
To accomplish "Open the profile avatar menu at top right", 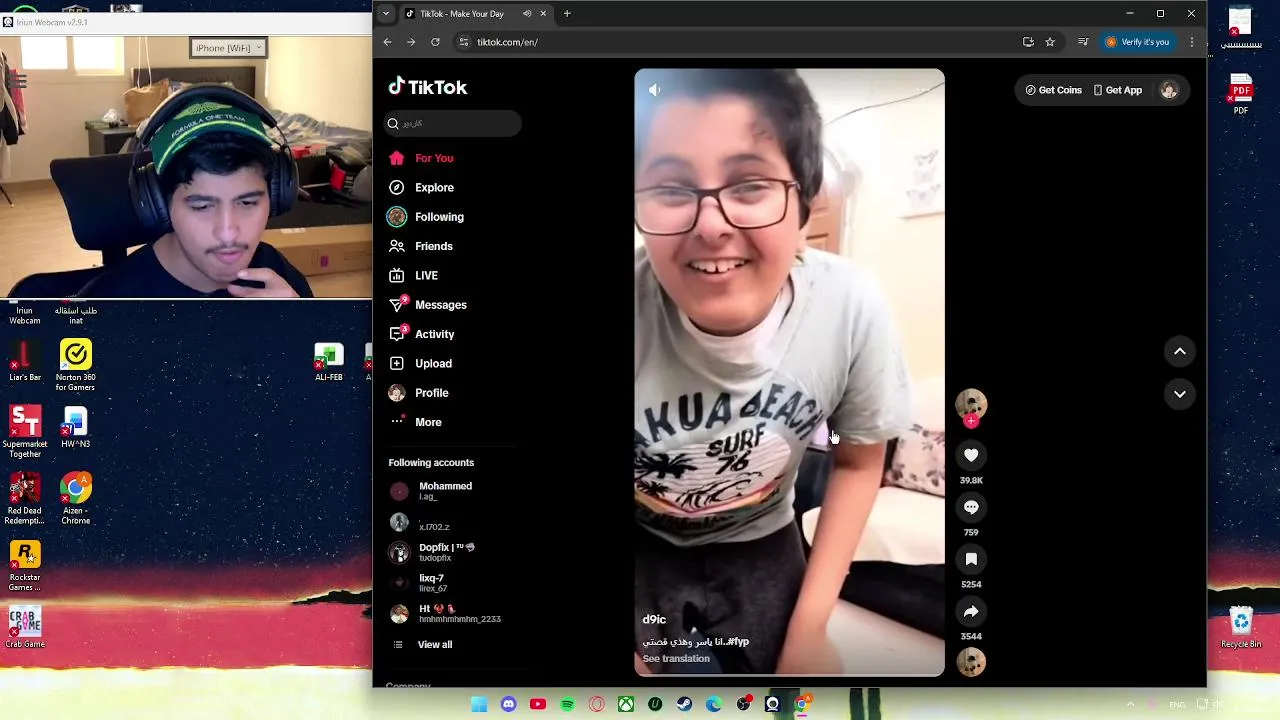I will (1169, 90).
